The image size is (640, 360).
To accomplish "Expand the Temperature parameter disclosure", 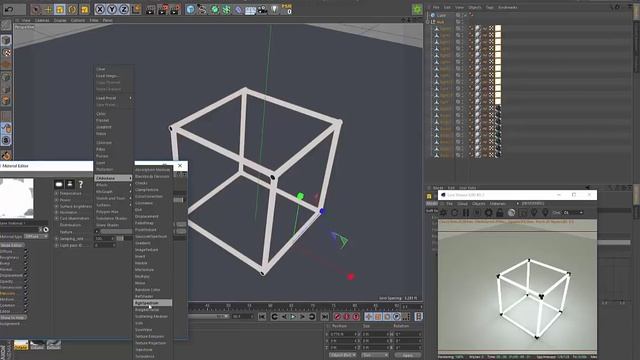I will 56,193.
